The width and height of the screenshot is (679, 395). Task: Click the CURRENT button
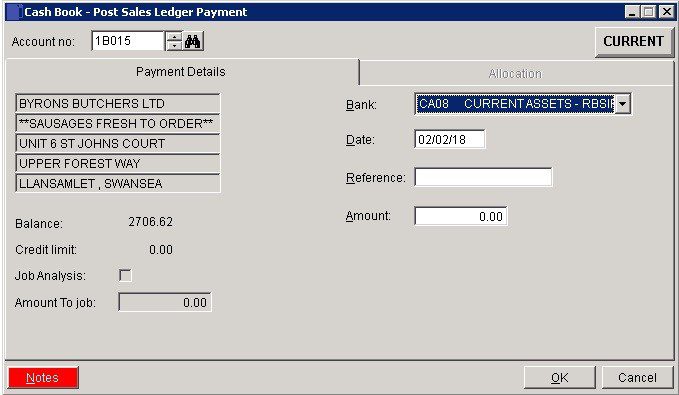coord(634,42)
